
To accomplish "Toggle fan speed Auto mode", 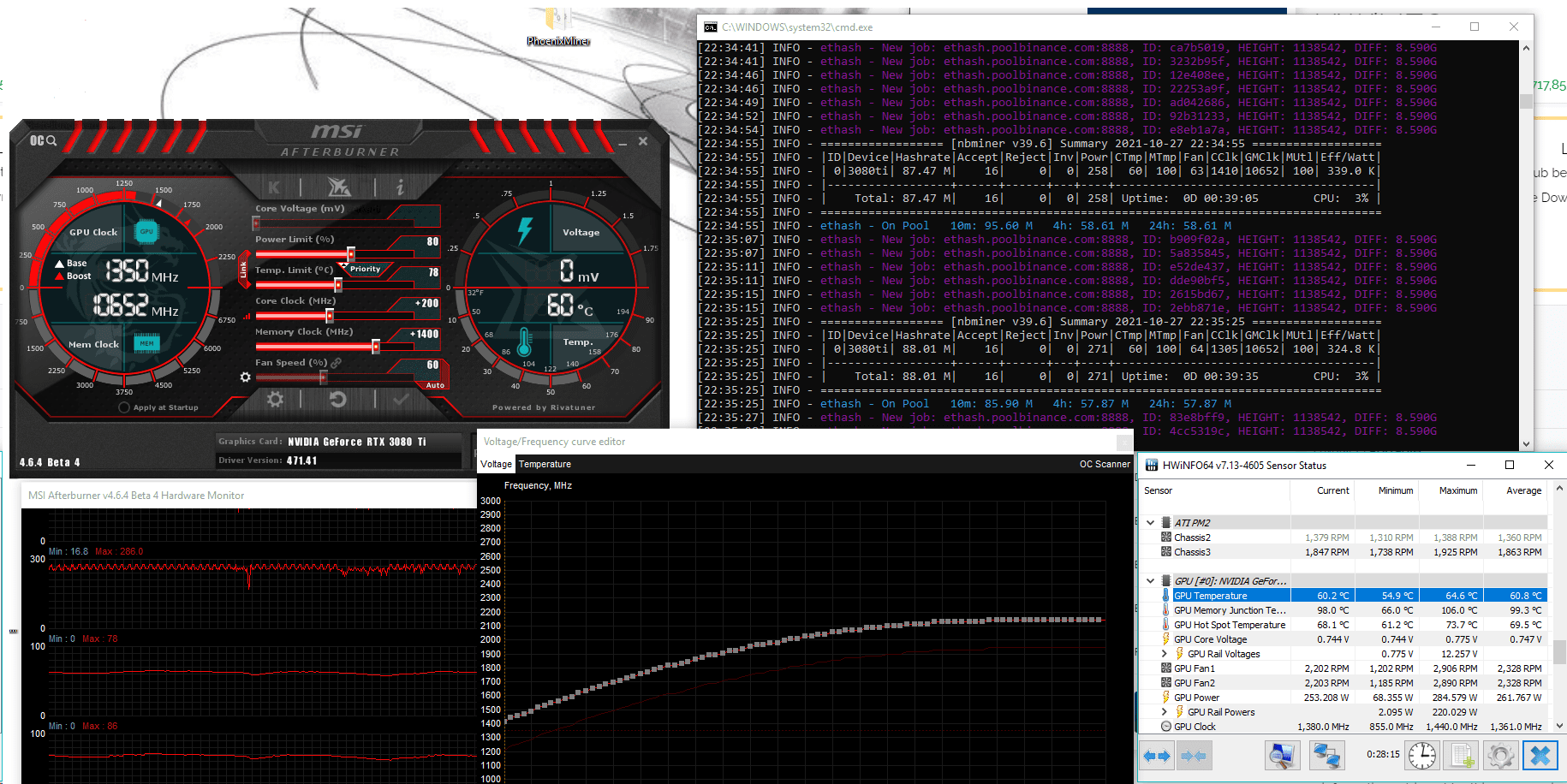I will tap(435, 385).
